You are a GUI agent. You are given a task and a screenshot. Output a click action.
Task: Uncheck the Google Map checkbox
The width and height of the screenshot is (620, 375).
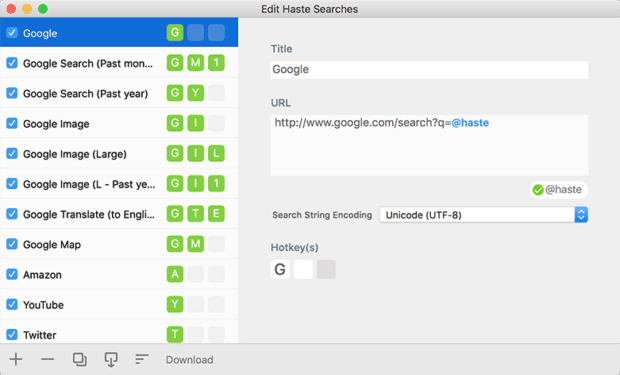pyautogui.click(x=12, y=244)
